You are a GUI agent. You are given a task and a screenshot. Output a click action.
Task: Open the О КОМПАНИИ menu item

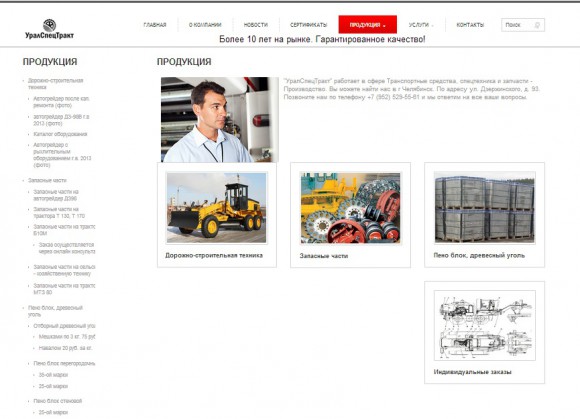coord(205,25)
